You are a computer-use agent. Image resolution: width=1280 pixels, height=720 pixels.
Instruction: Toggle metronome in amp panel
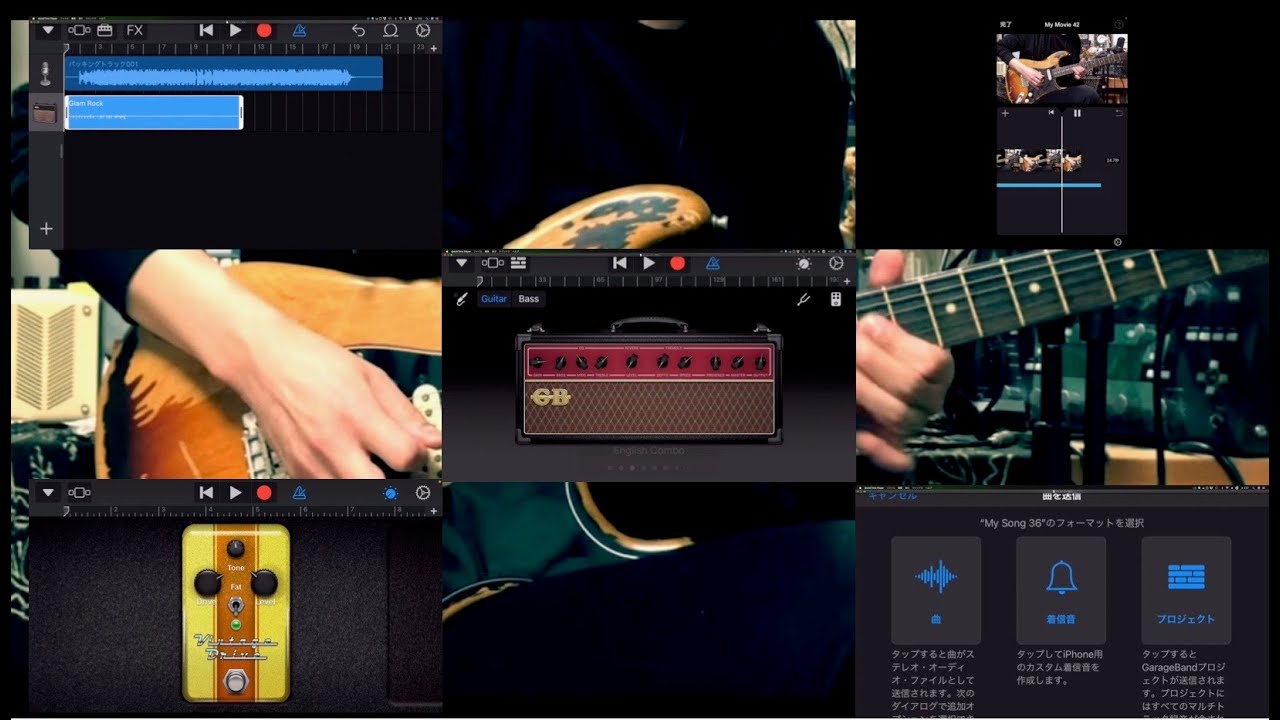(x=713, y=263)
